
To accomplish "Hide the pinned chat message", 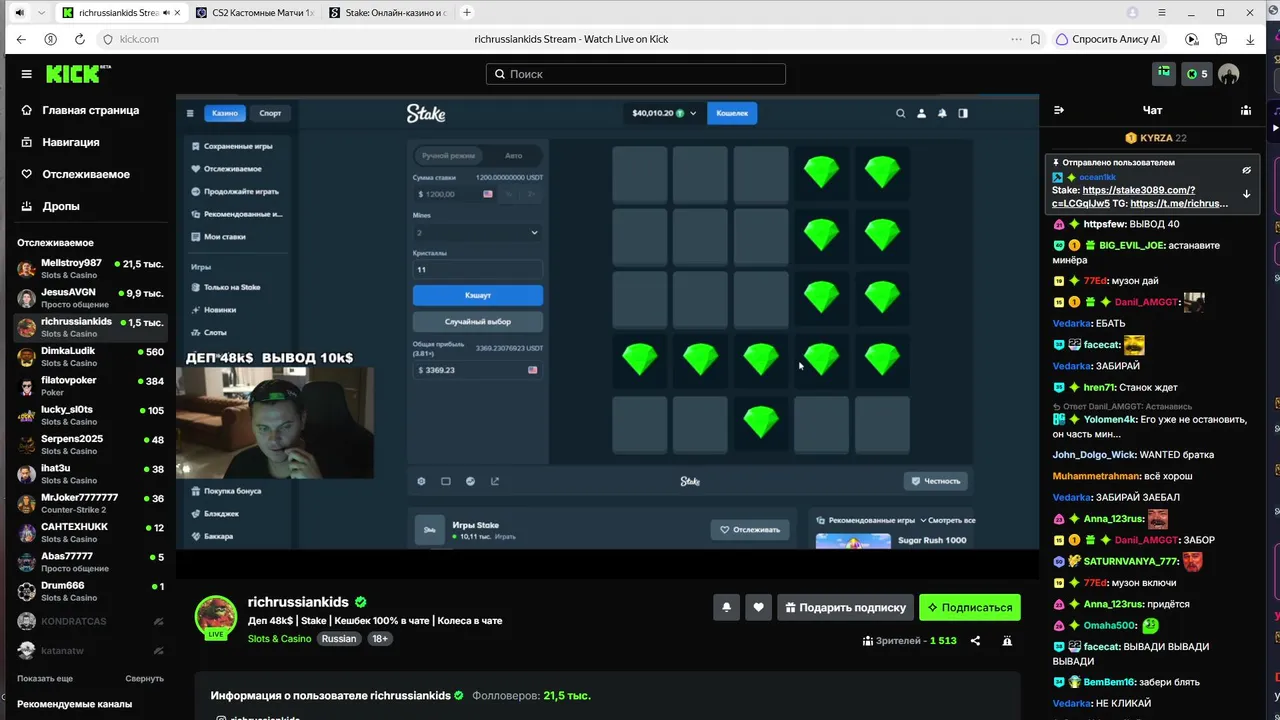I will (x=1246, y=170).
